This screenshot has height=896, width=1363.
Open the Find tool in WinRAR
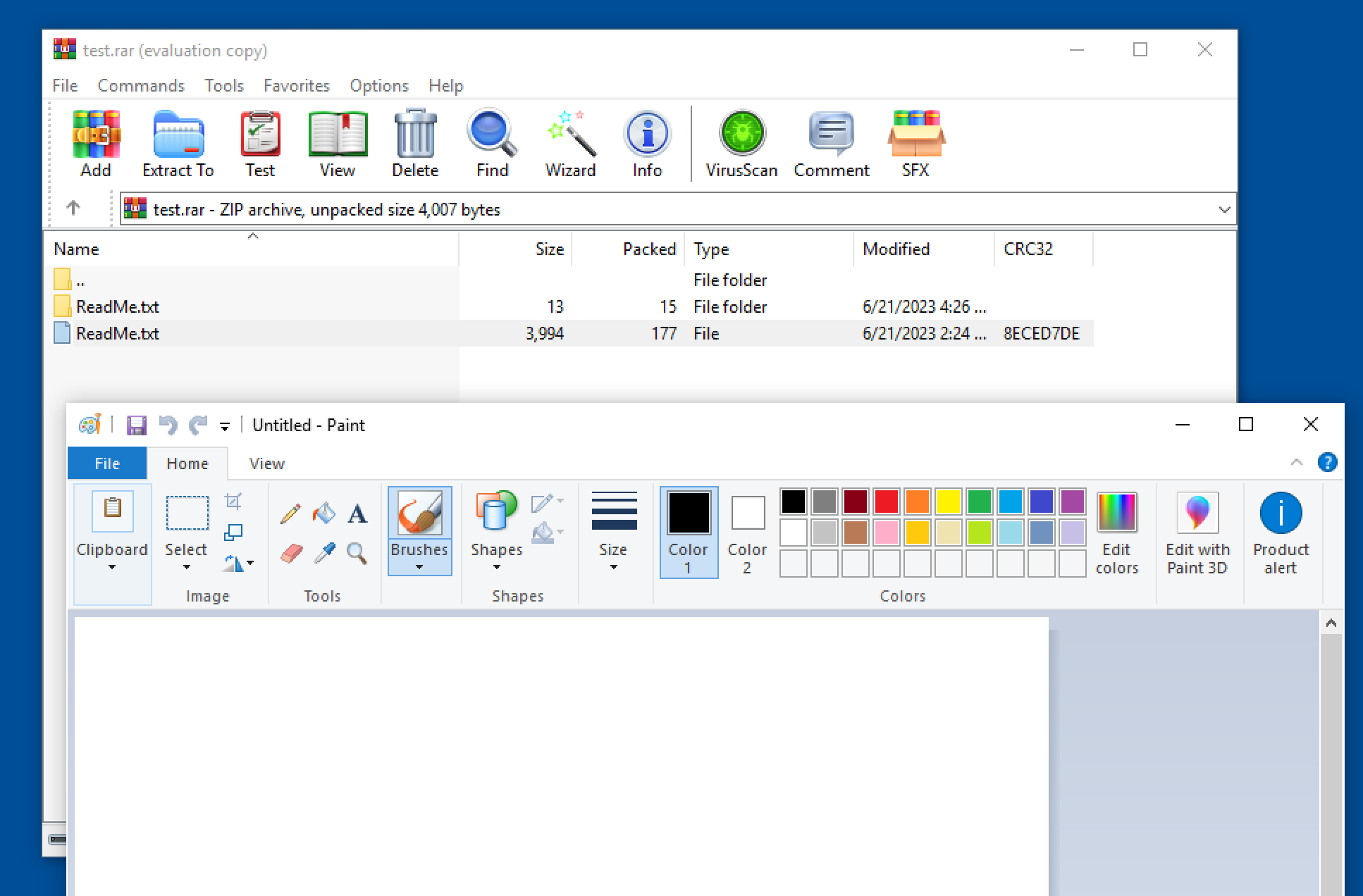point(492,144)
